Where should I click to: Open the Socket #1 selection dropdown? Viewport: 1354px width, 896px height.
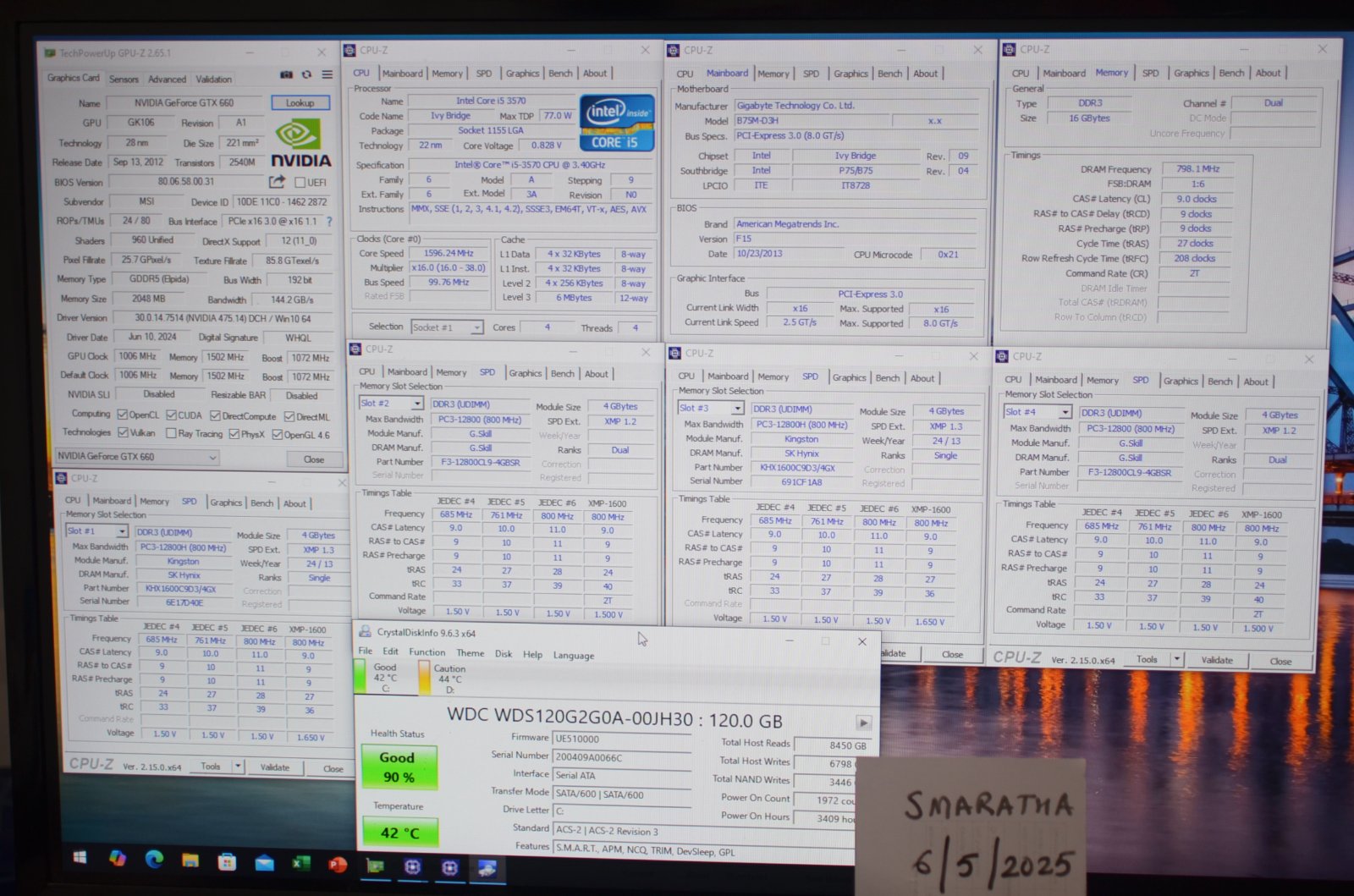point(447,327)
